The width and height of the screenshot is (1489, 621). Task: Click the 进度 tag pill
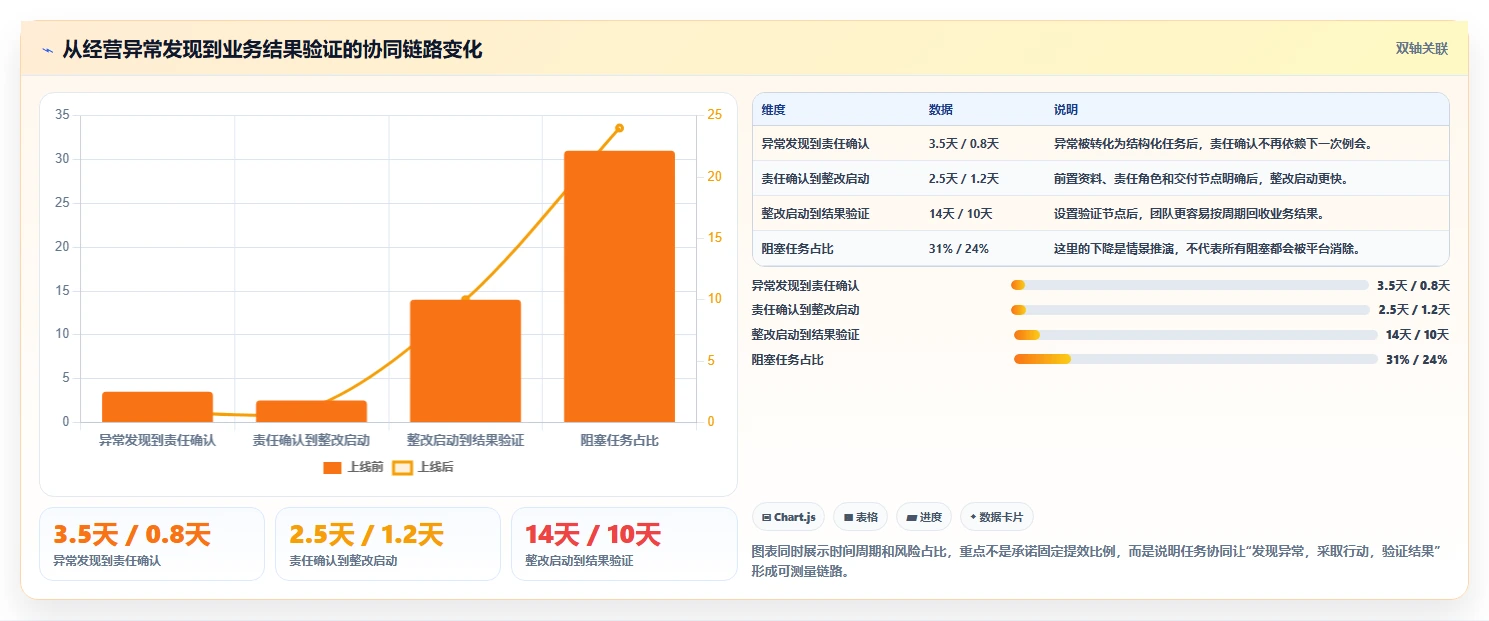924,517
